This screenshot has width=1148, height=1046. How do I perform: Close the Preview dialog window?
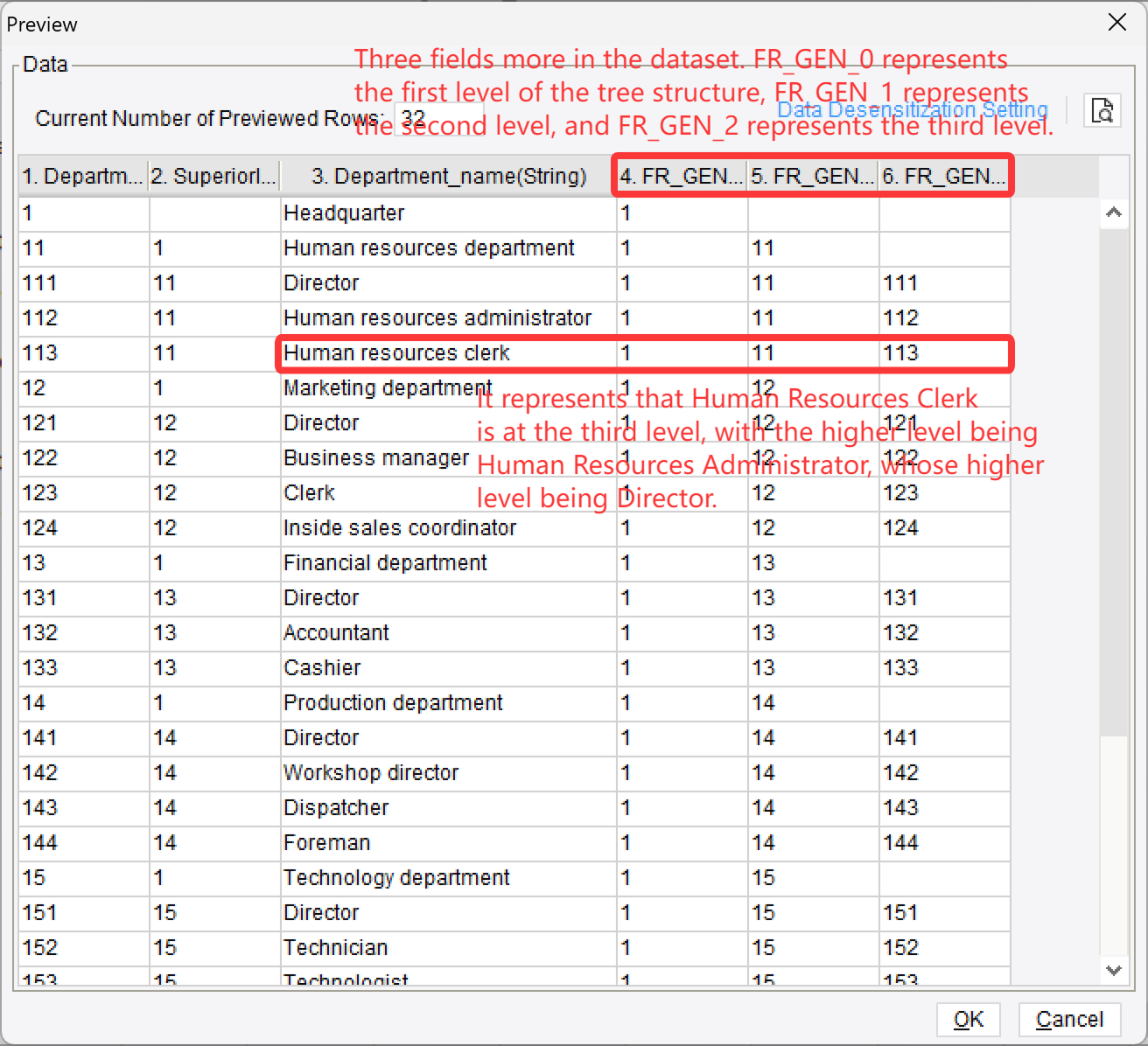(1117, 23)
